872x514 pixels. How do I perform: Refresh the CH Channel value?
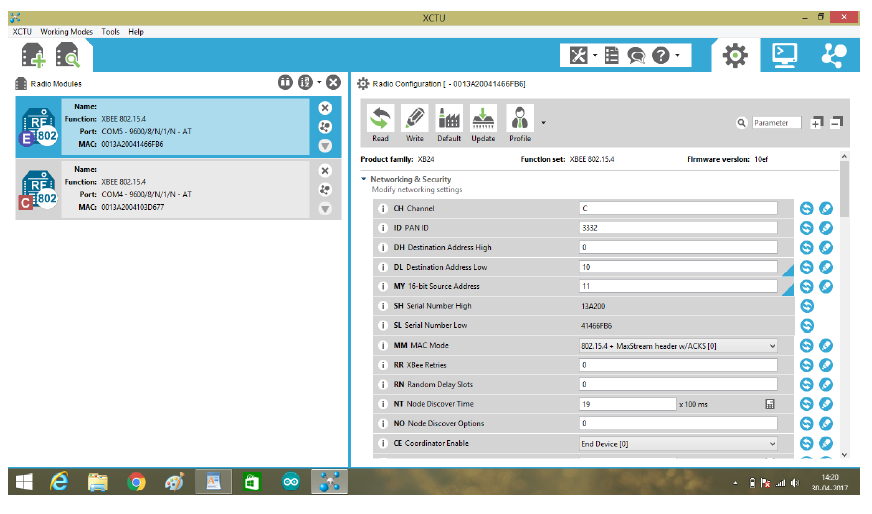pos(806,208)
